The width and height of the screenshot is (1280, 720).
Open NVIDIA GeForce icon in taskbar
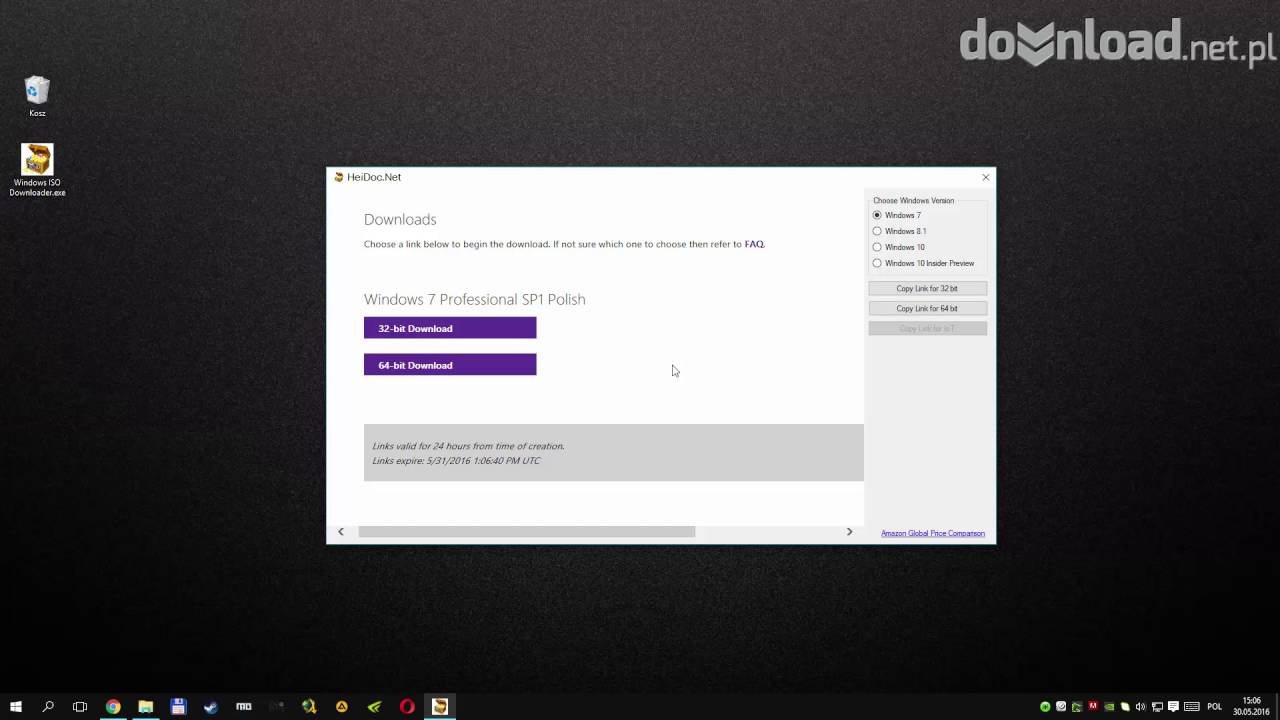(x=374, y=707)
